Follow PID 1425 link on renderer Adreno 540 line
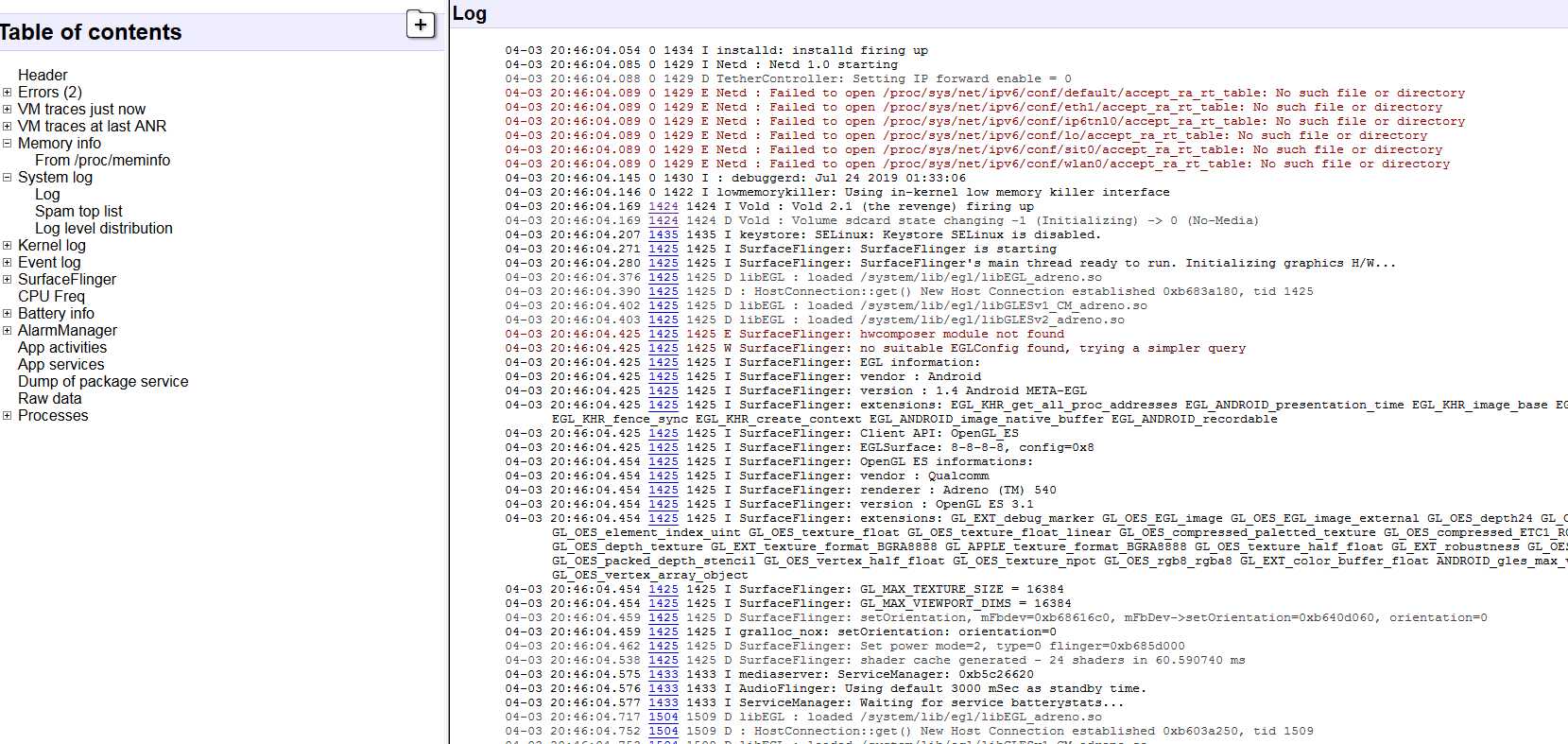 tap(663, 490)
